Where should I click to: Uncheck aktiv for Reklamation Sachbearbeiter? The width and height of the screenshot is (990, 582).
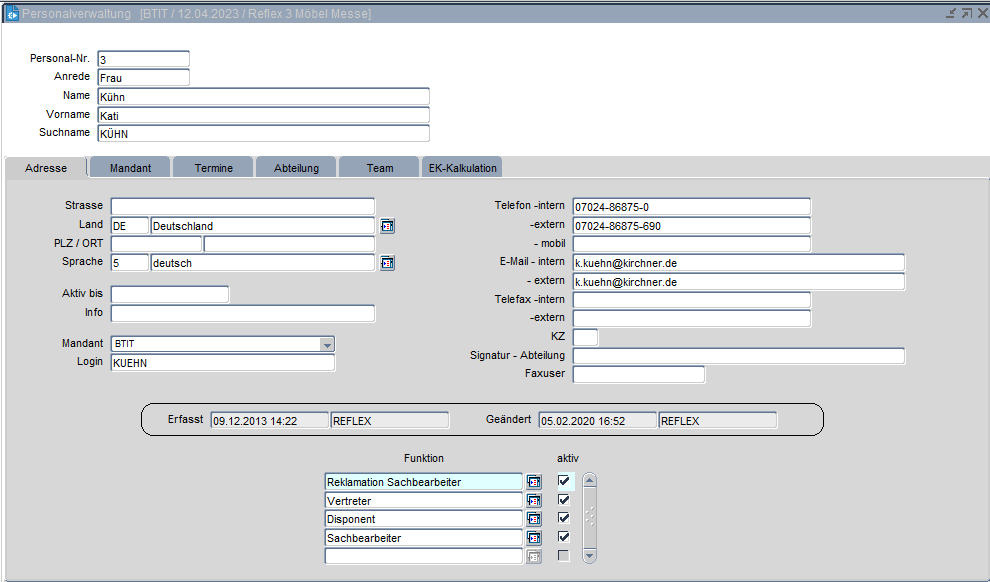pyautogui.click(x=565, y=481)
